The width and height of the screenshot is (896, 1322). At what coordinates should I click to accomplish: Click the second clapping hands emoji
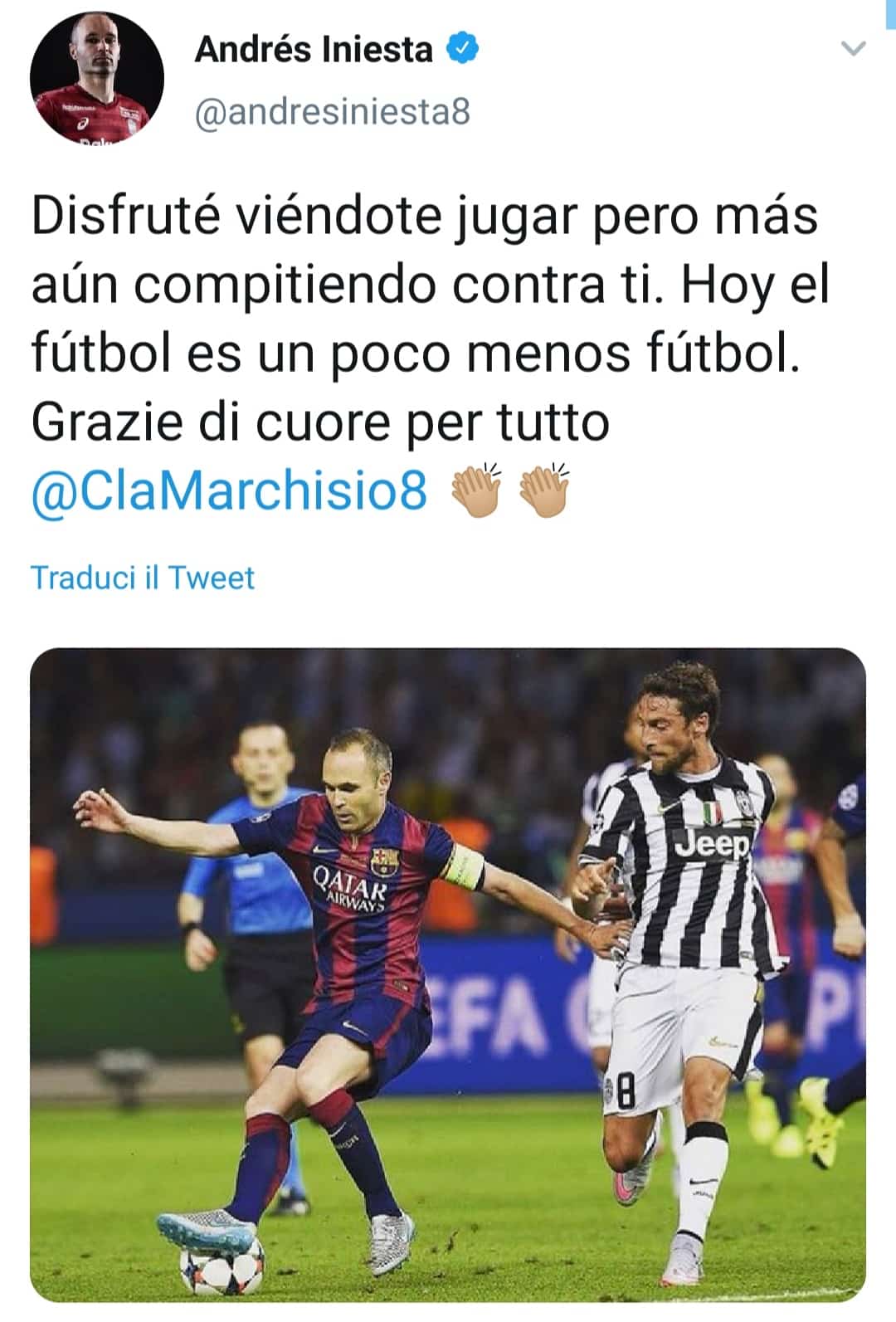click(543, 490)
